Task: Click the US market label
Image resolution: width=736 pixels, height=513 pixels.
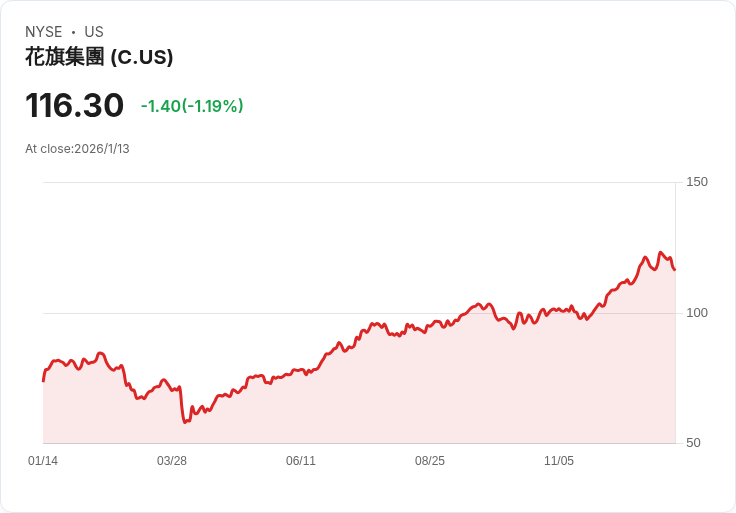Action: click(94, 32)
